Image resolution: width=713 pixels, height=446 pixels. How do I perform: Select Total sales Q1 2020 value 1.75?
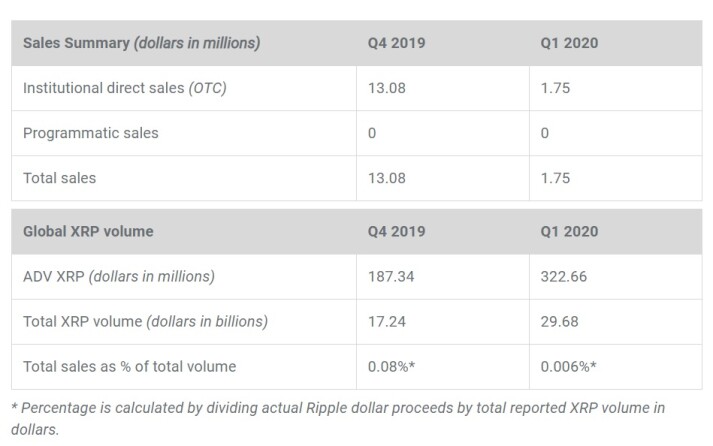555,178
